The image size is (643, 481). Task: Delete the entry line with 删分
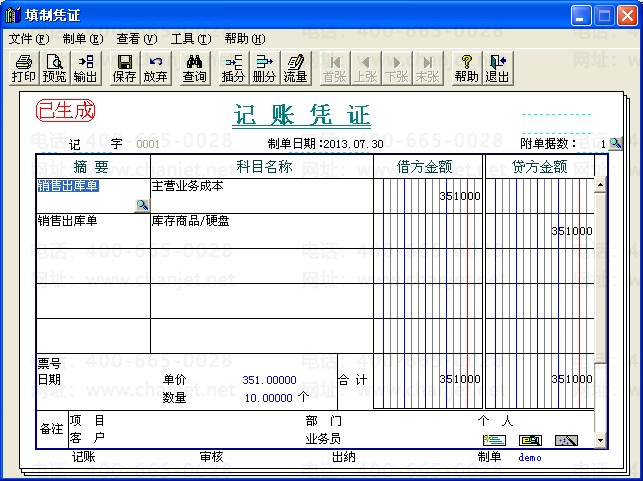[x=264, y=68]
